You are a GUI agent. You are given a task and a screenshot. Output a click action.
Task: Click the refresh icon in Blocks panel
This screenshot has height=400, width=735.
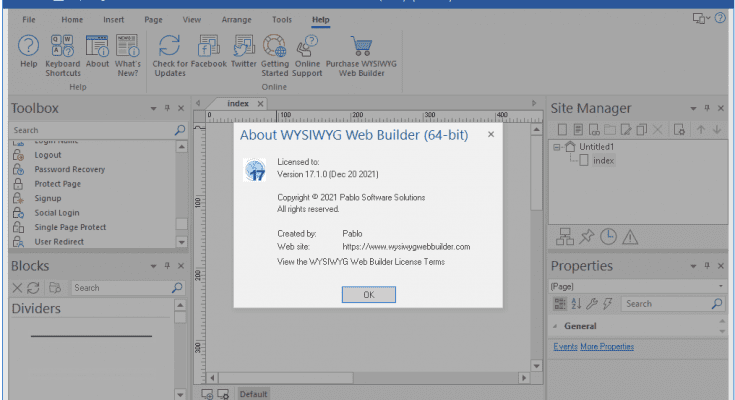(33, 287)
